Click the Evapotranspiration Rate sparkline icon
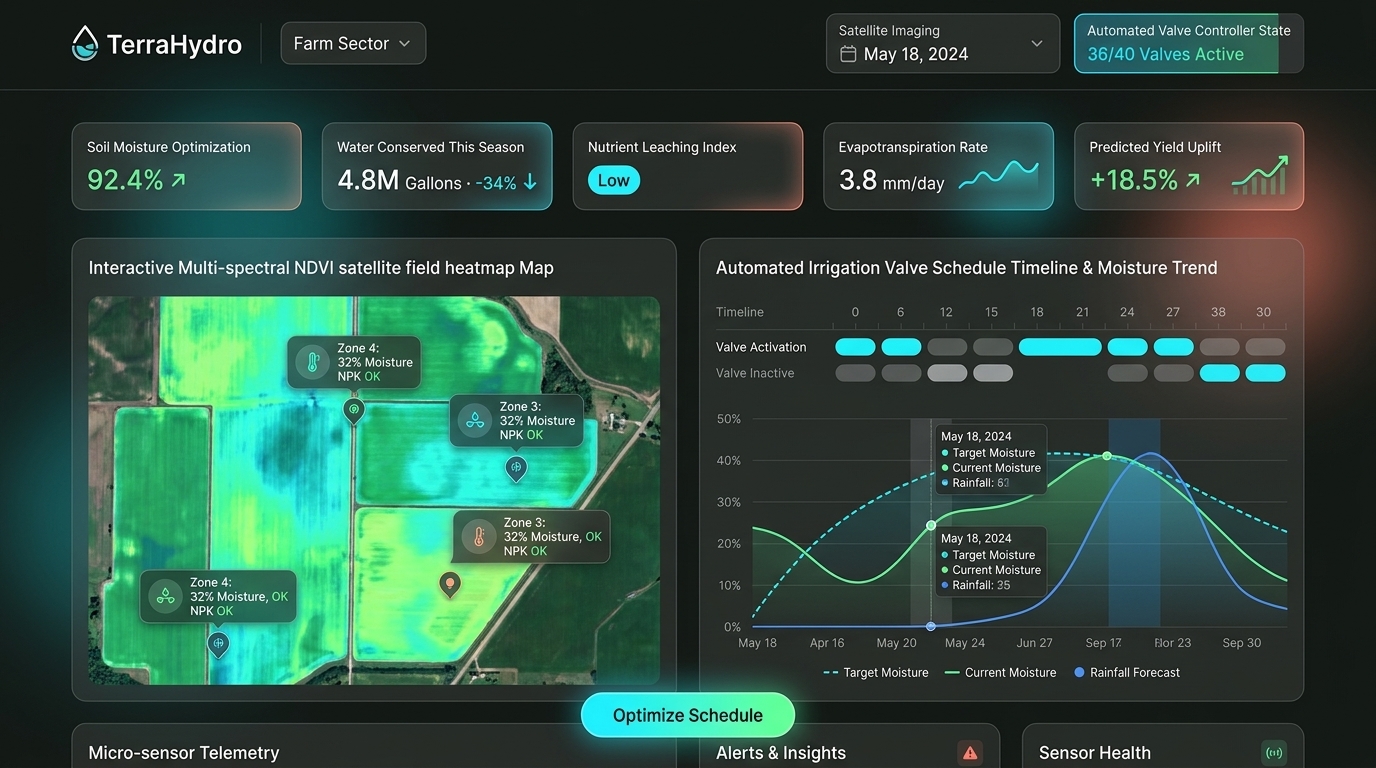The height and width of the screenshot is (768, 1376). [998, 176]
